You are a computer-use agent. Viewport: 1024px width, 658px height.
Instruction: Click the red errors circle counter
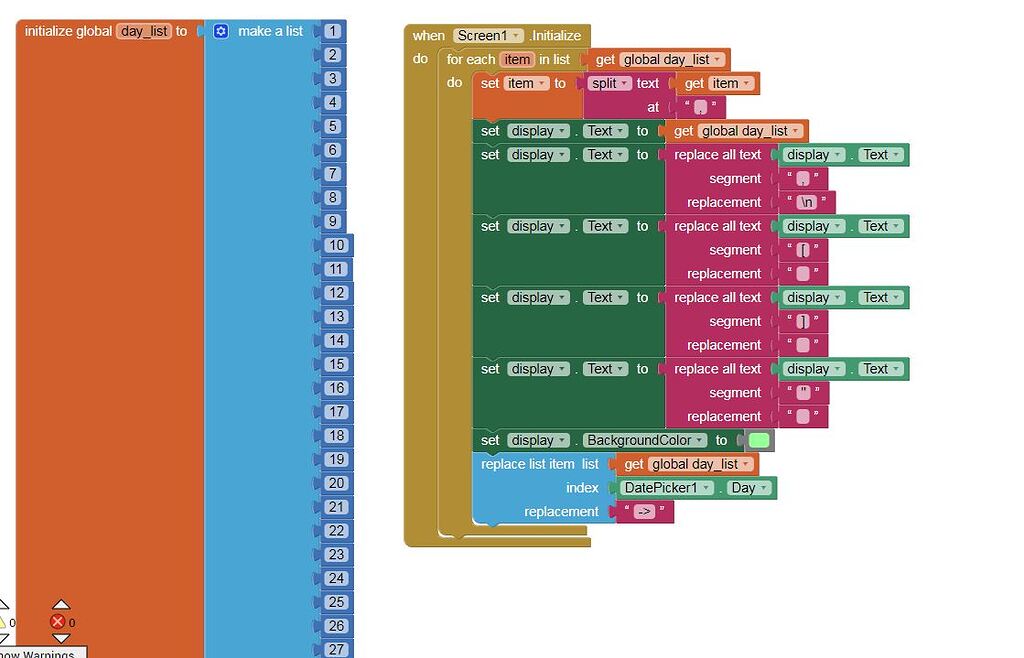(58, 621)
